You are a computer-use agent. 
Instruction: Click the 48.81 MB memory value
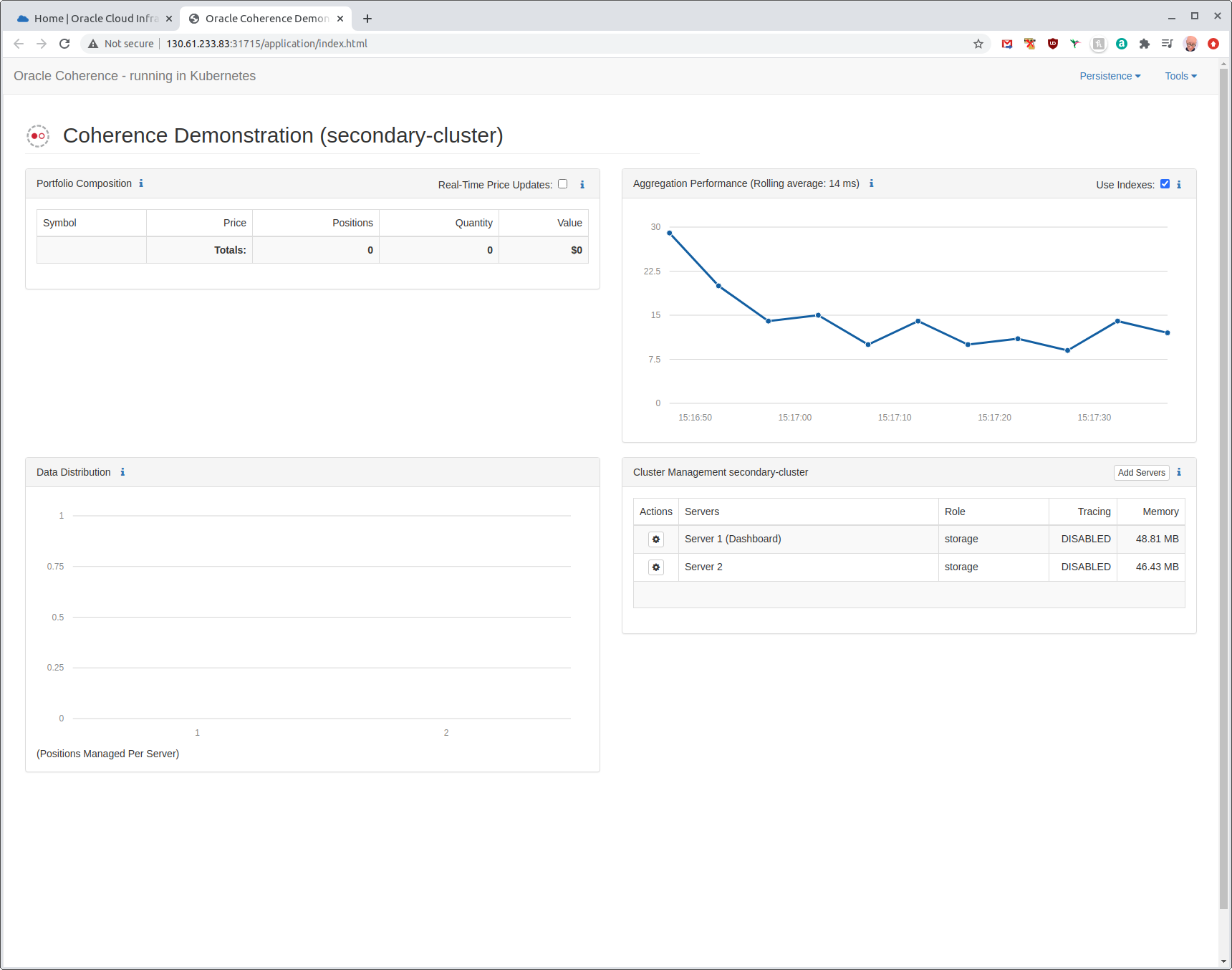coord(1157,539)
